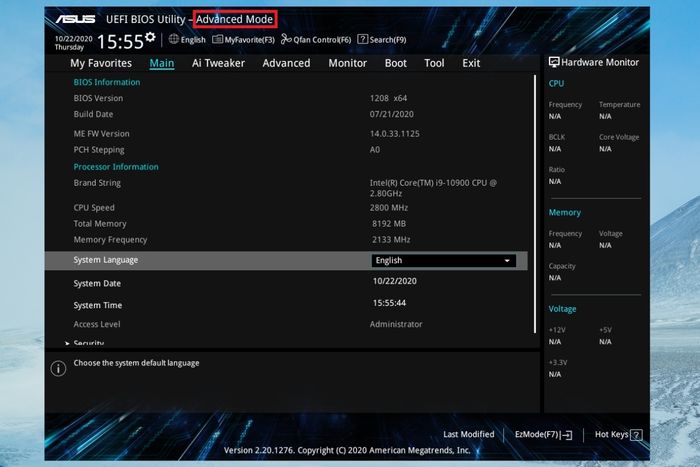700x467 pixels.
Task: Click the Hot Keys question mark icon
Action: pyautogui.click(x=637, y=435)
